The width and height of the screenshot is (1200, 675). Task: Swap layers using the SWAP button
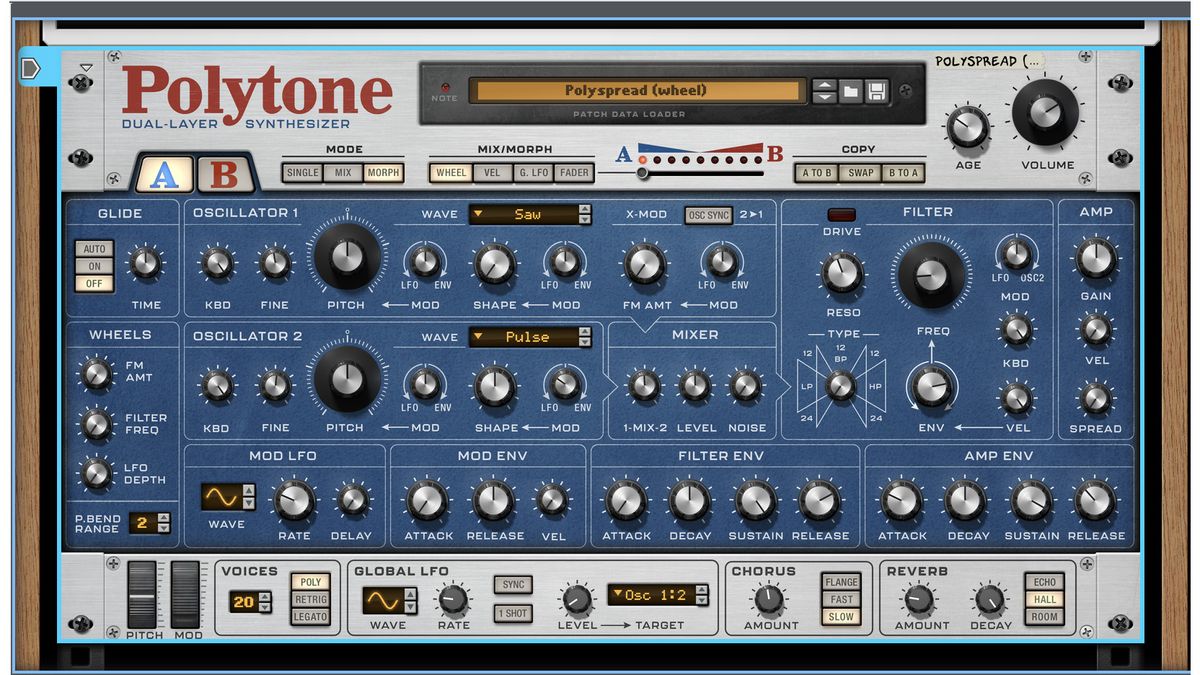860,172
